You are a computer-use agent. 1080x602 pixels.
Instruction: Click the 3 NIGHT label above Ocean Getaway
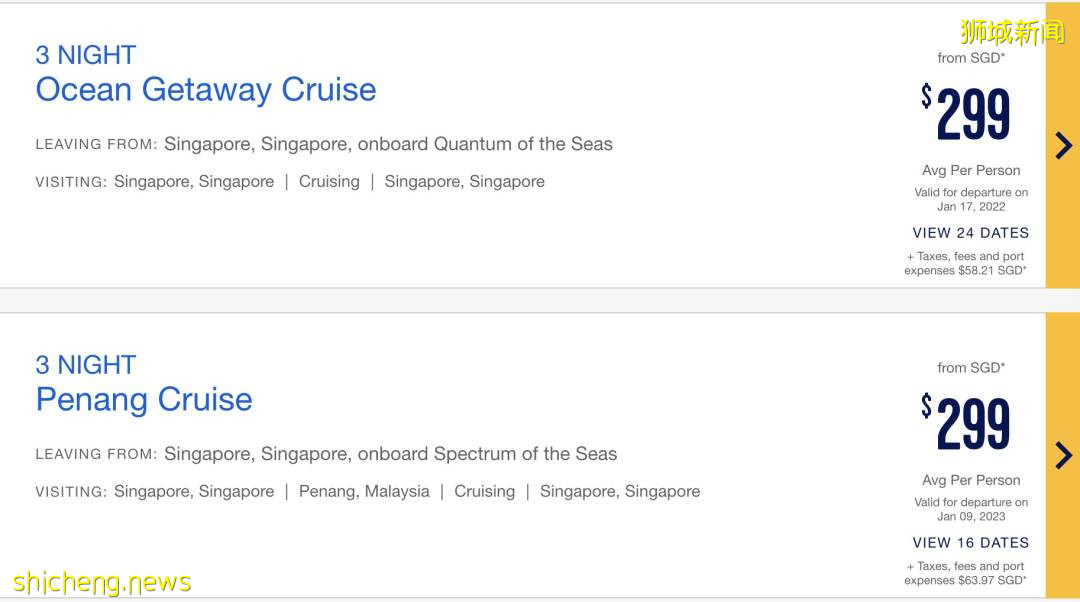pos(86,55)
